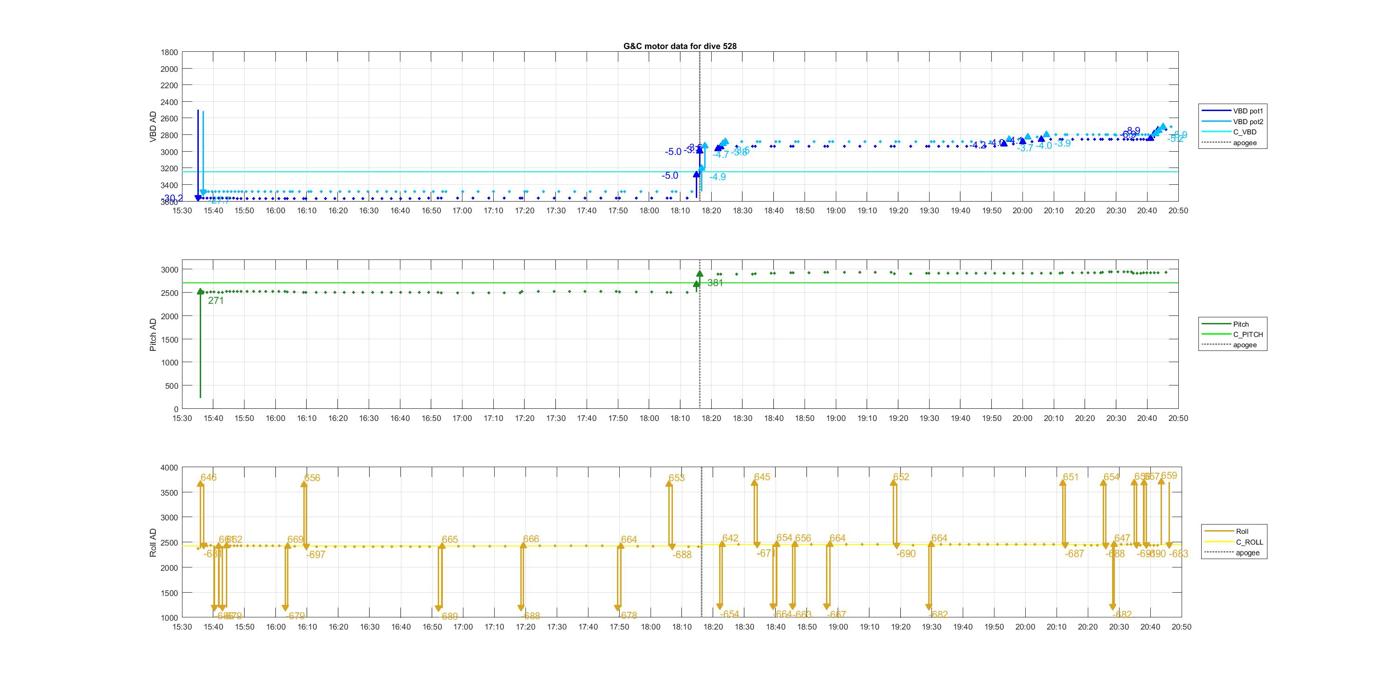Viewport: 1400px width, 693px height.
Task: Click the "-683" roll annotation
Action: click(1179, 553)
